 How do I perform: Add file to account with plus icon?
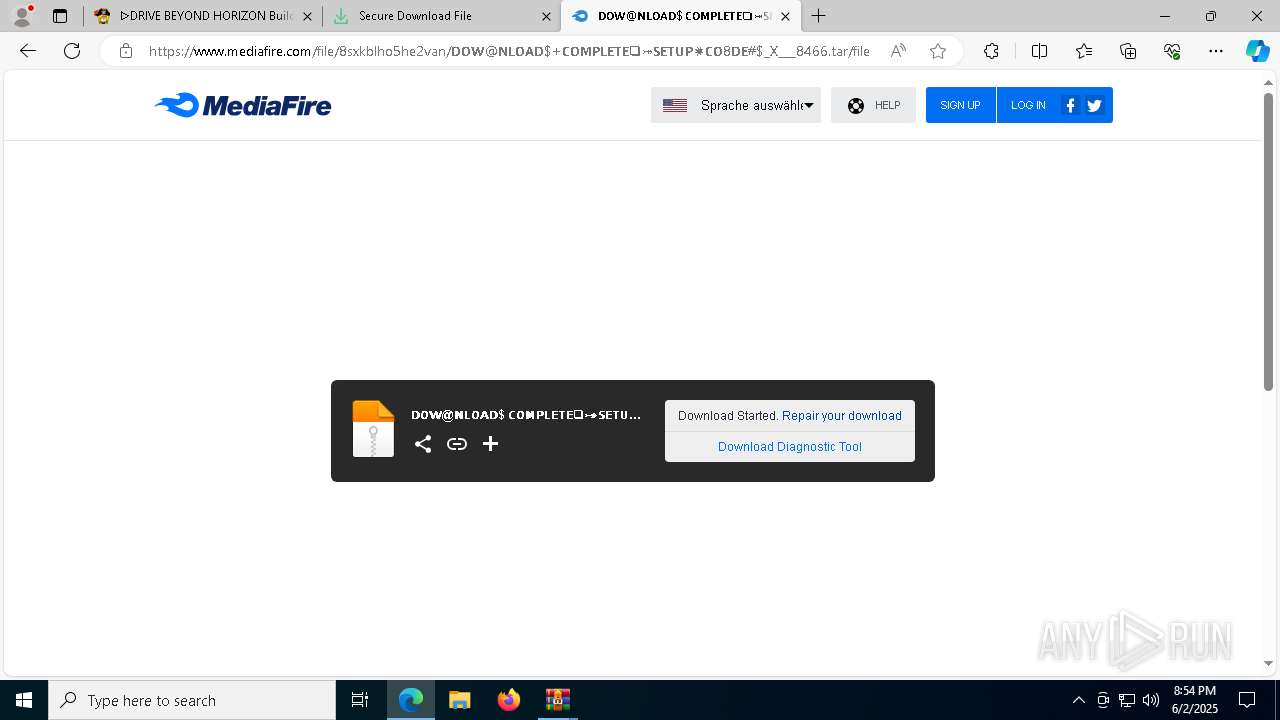coord(490,444)
